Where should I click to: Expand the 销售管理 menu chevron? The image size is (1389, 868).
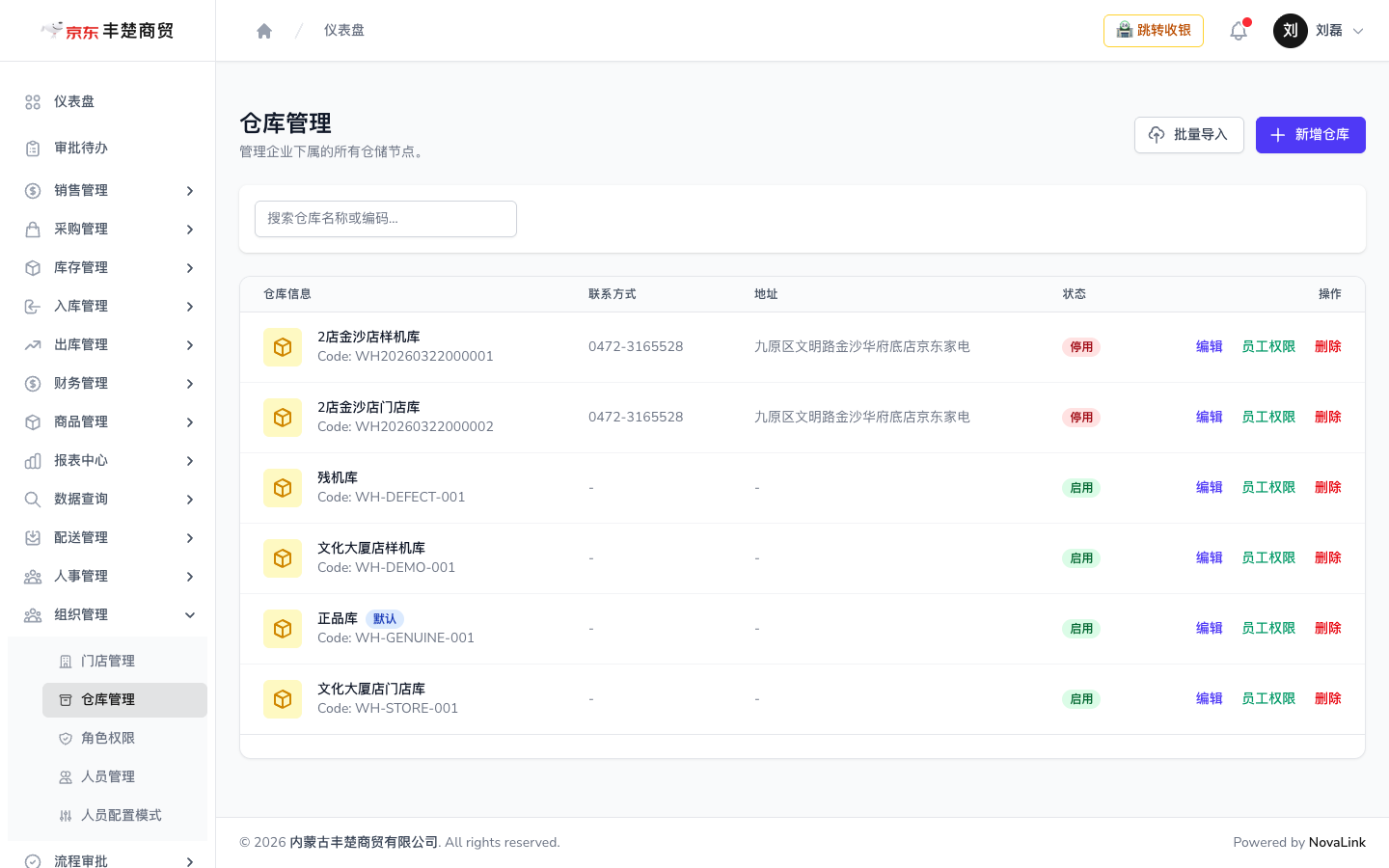click(190, 191)
